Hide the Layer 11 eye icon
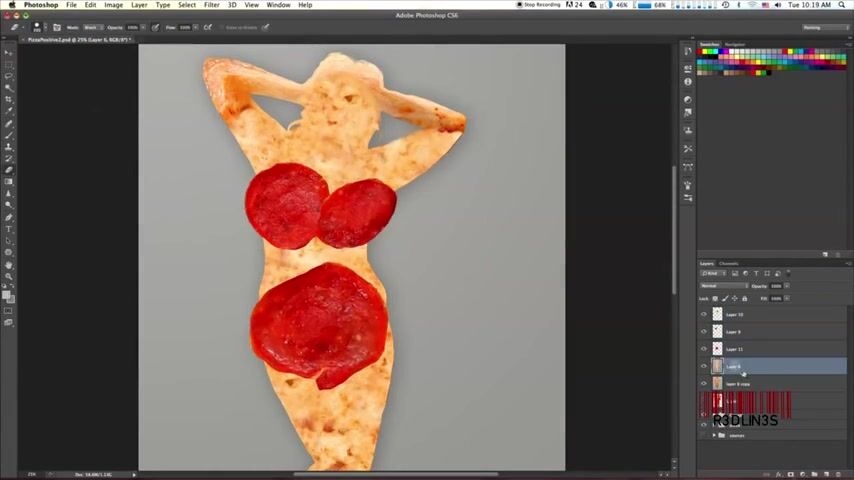854x480 pixels. click(x=704, y=349)
